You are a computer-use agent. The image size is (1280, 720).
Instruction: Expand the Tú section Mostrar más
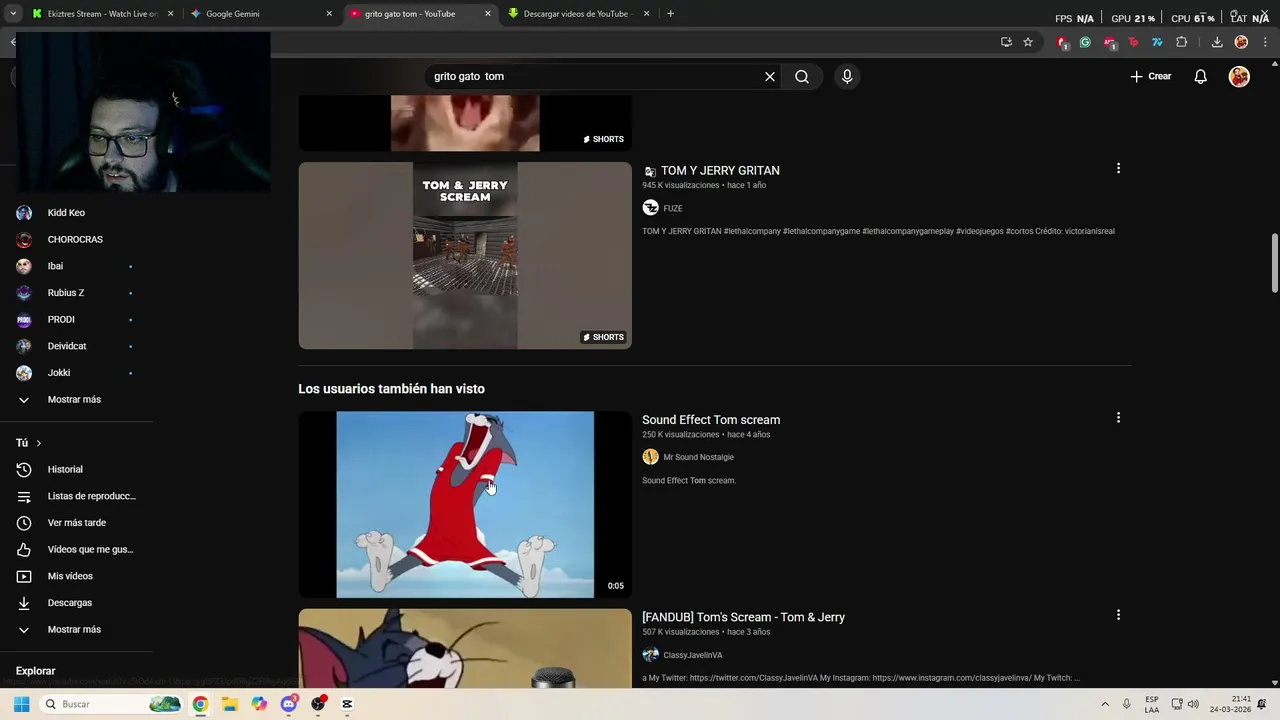[x=76, y=629]
